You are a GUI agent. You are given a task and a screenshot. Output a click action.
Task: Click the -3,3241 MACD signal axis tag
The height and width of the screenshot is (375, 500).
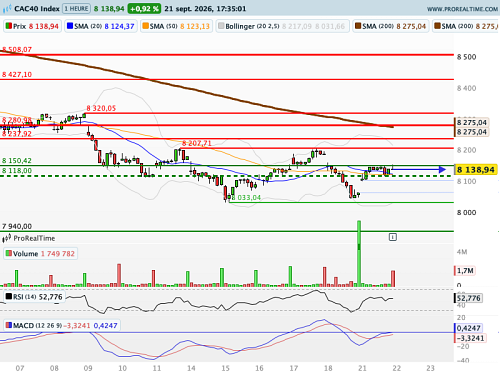pyautogui.click(x=470, y=338)
